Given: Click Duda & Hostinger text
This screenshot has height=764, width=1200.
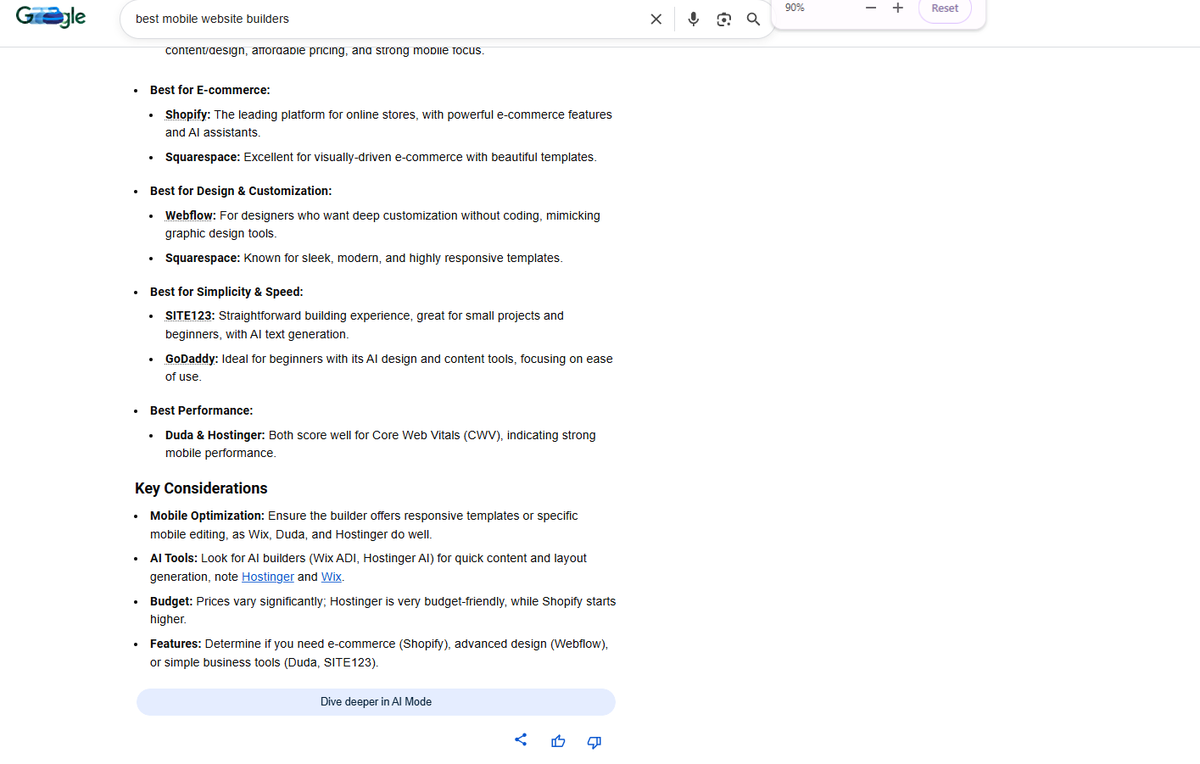Looking at the screenshot, I should tap(215, 436).
